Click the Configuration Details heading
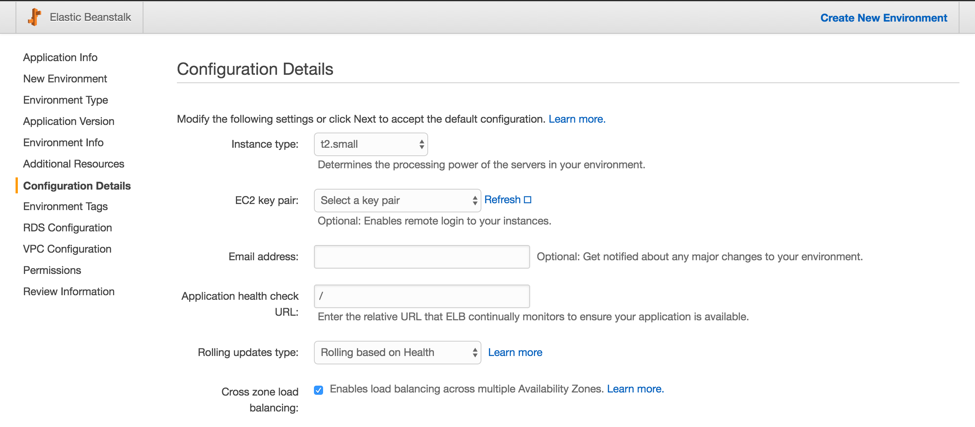The height and width of the screenshot is (427, 975). [255, 69]
